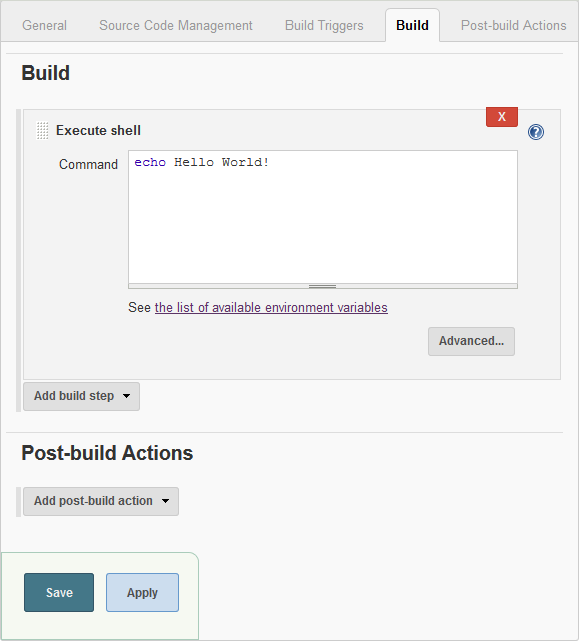
Task: Focus the Command text area
Action: [323, 217]
